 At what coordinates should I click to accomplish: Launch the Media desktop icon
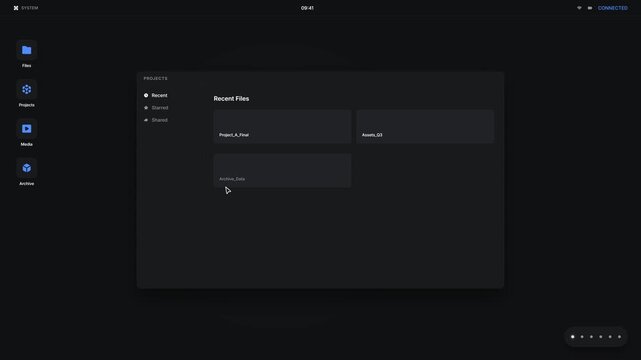(x=27, y=129)
